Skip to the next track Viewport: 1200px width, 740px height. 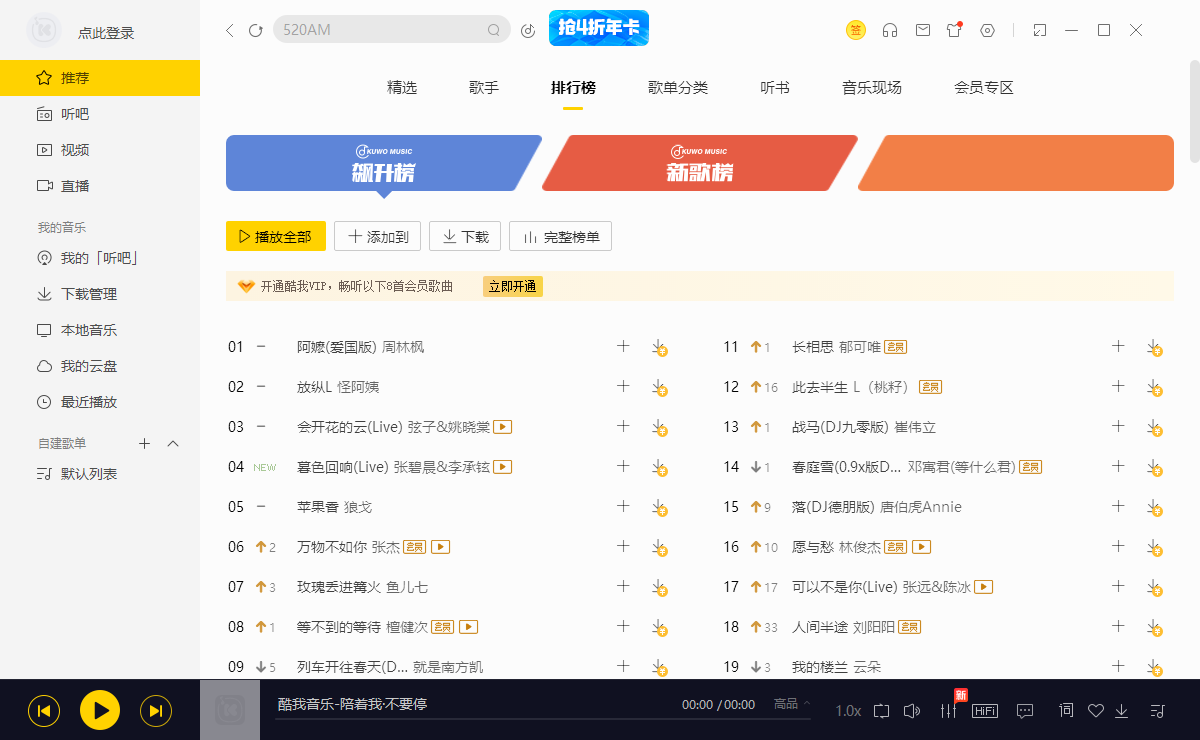155,711
